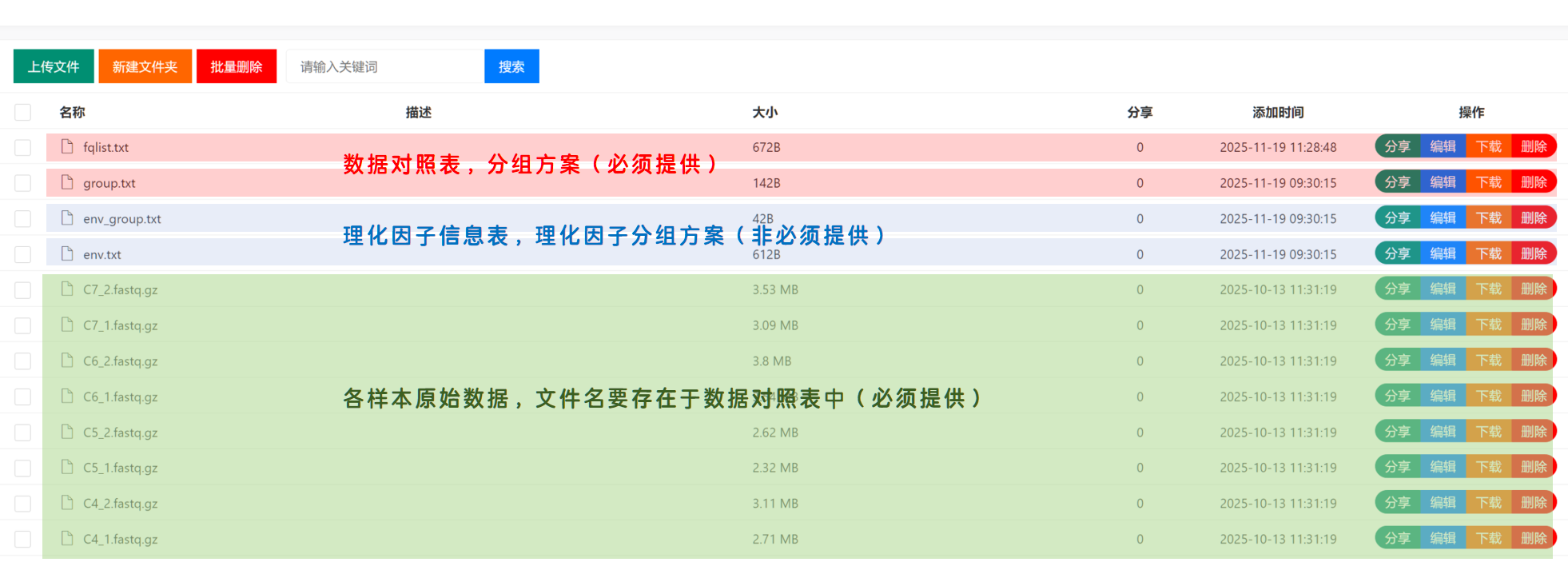Screen dimensions: 1568x566
Task: Click the file icon next to fqlist.txt
Action: [x=68, y=146]
